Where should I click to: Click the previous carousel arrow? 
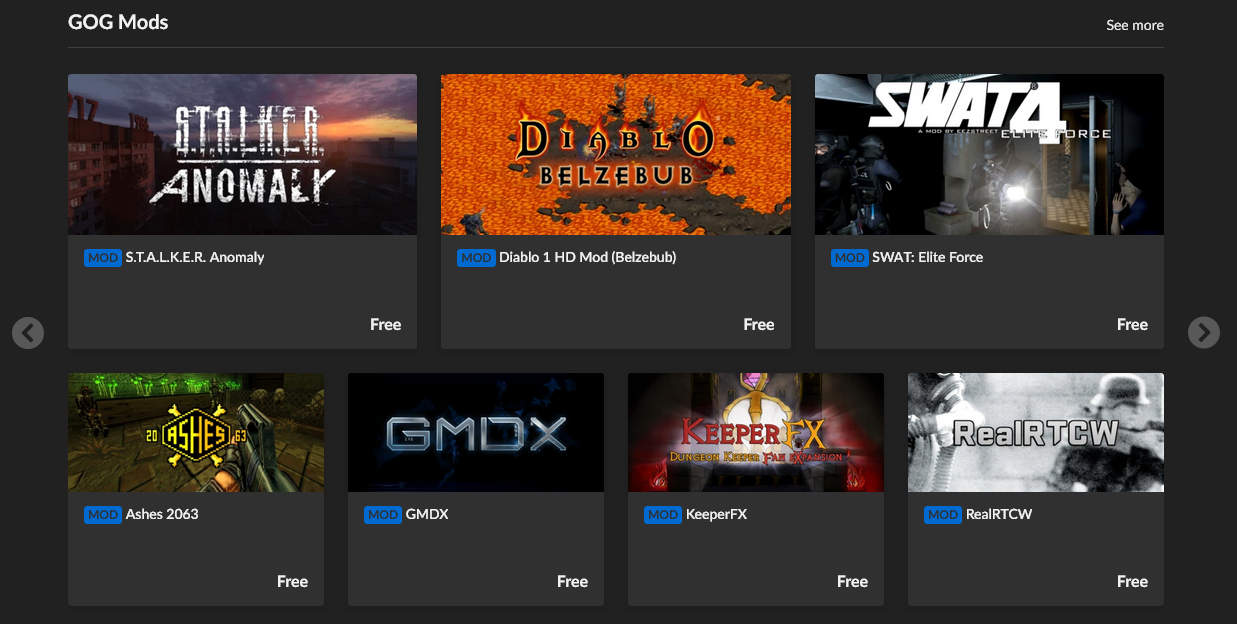coord(28,332)
